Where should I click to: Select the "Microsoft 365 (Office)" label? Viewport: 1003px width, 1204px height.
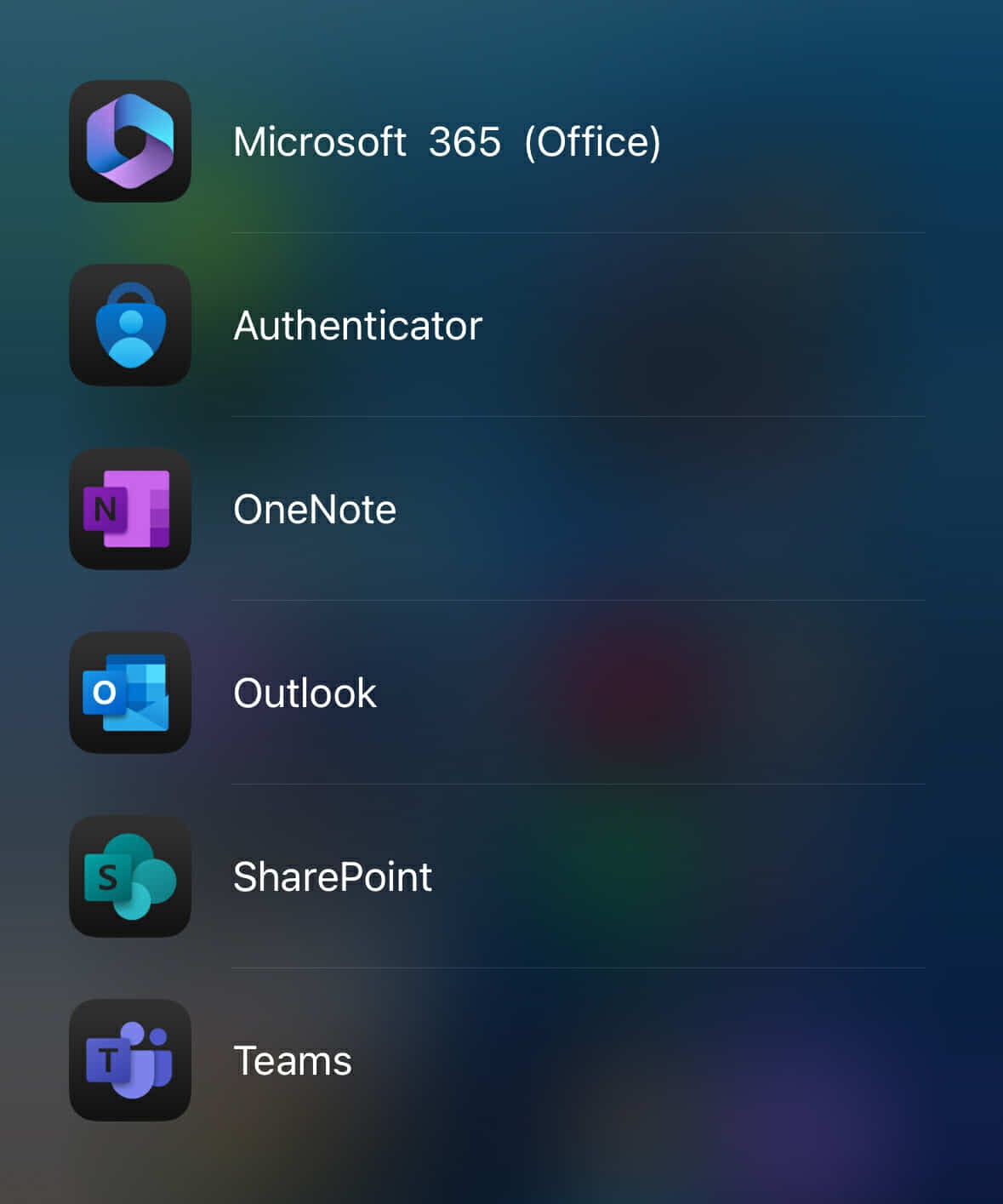click(447, 142)
